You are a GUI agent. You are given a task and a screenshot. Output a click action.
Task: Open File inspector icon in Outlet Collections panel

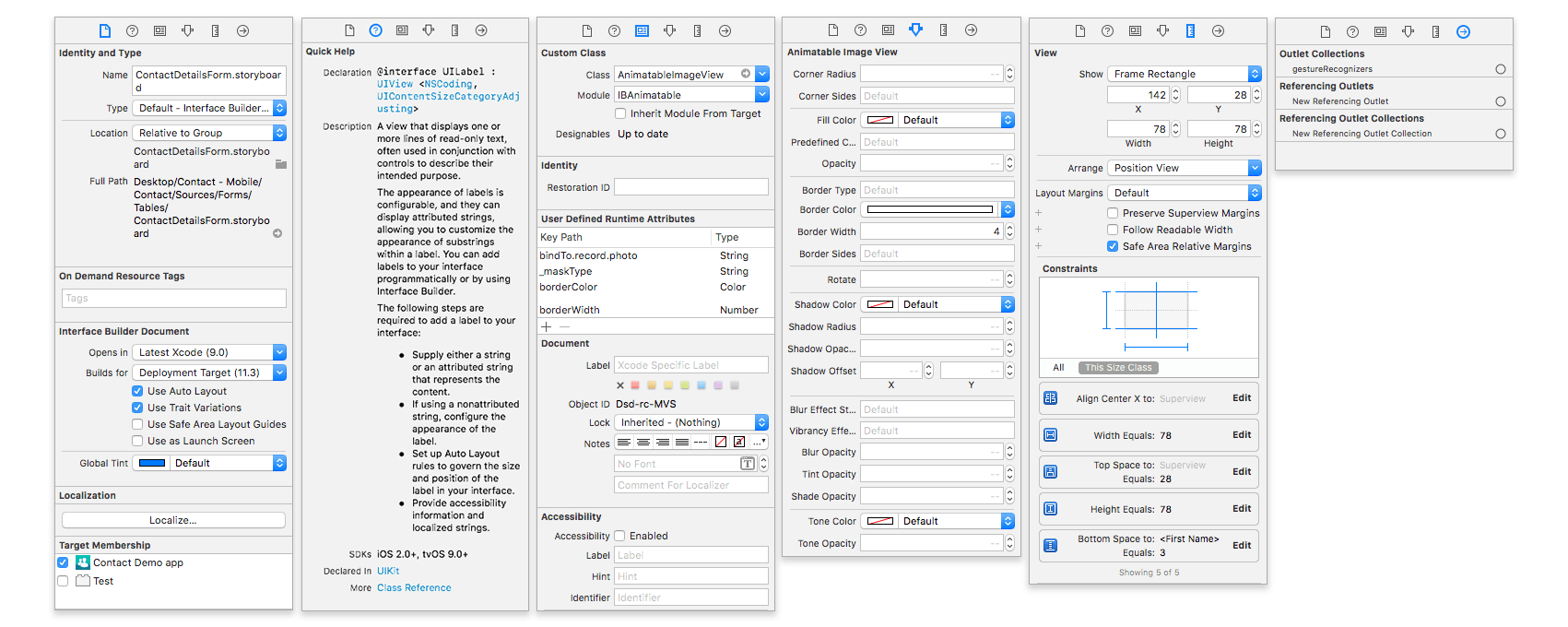pos(1325,31)
